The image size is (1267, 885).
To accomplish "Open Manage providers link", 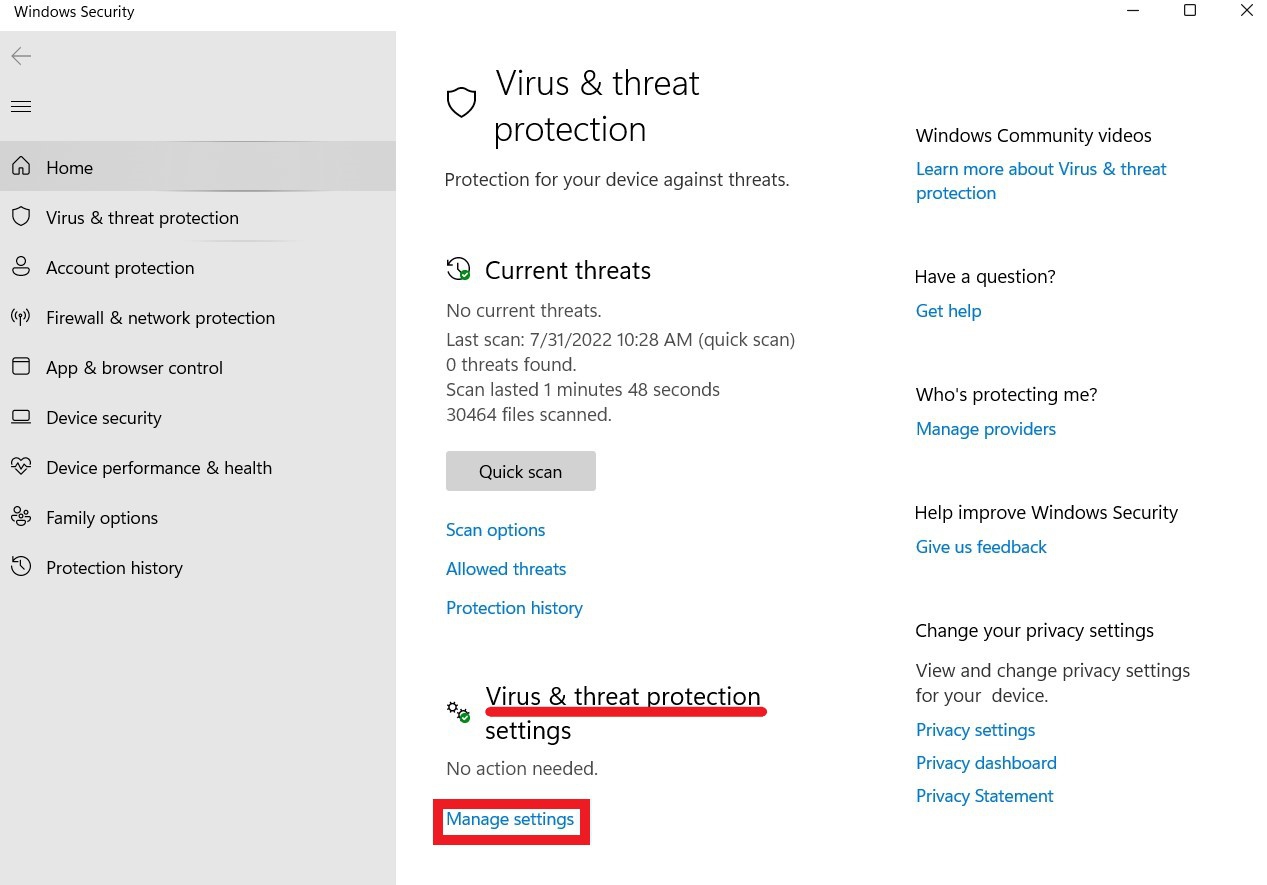I will tap(985, 429).
